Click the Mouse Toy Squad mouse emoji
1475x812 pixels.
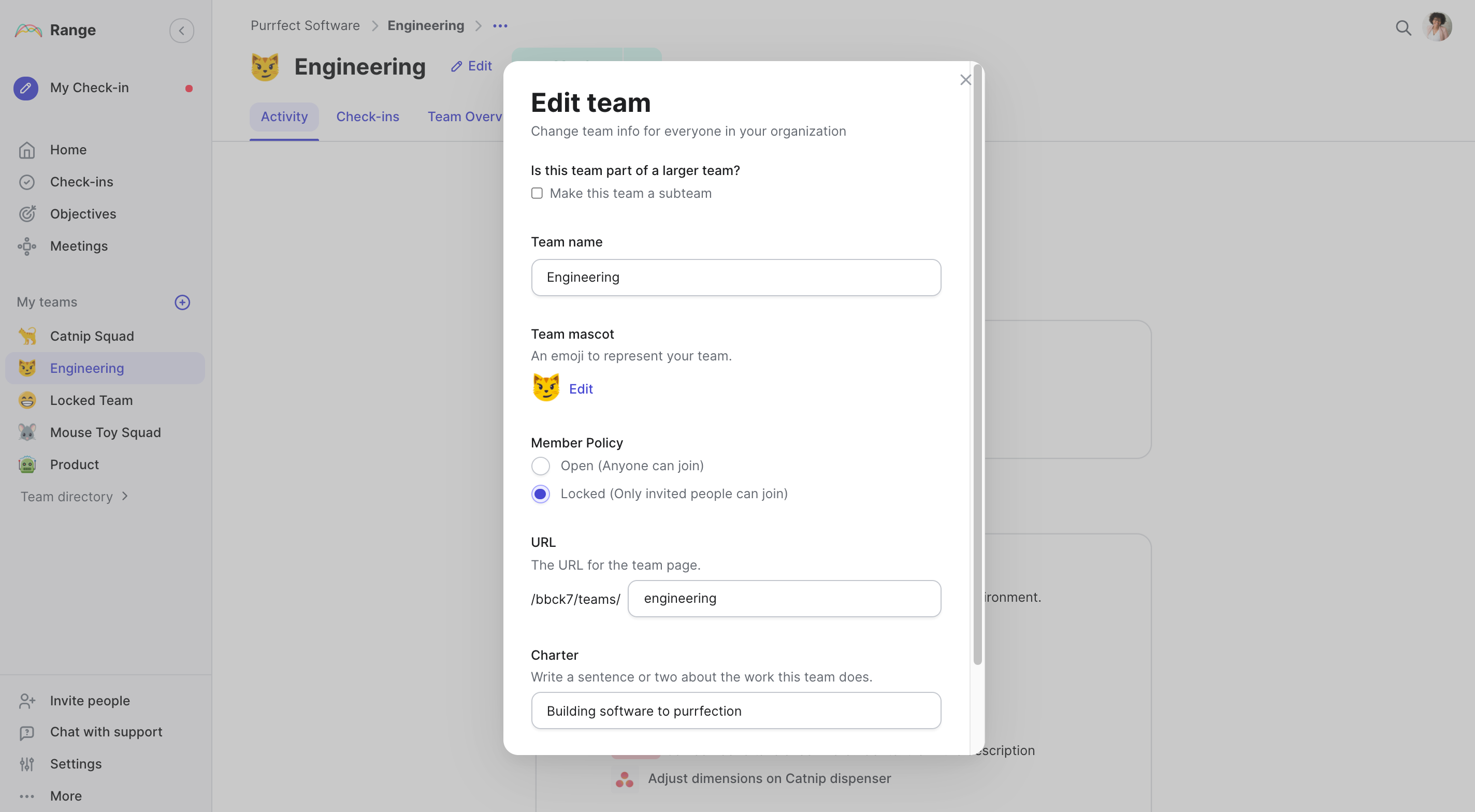coord(27,432)
